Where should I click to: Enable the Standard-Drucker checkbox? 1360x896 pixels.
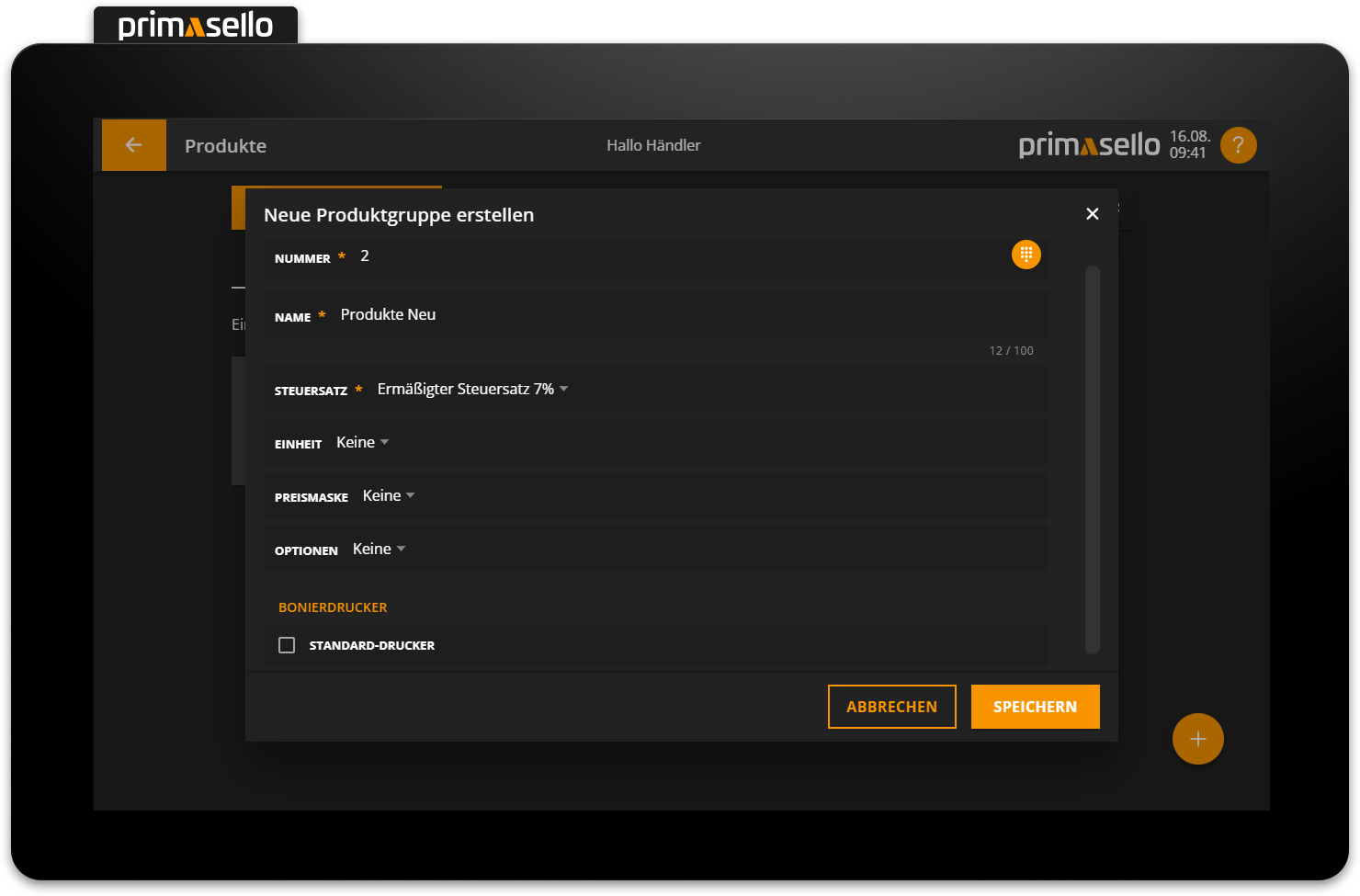[287, 645]
